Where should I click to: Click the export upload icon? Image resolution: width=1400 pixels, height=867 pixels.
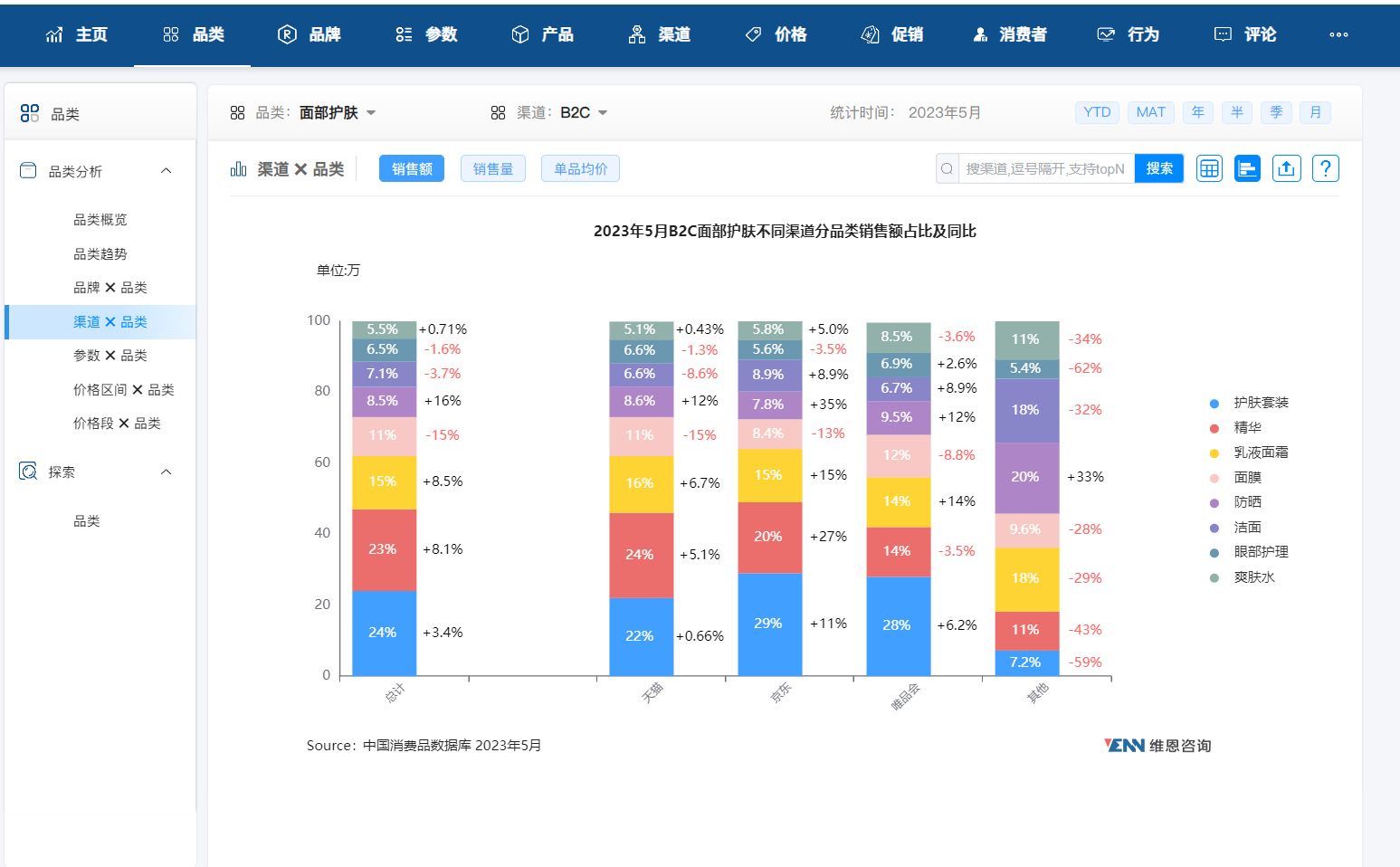pyautogui.click(x=1286, y=168)
